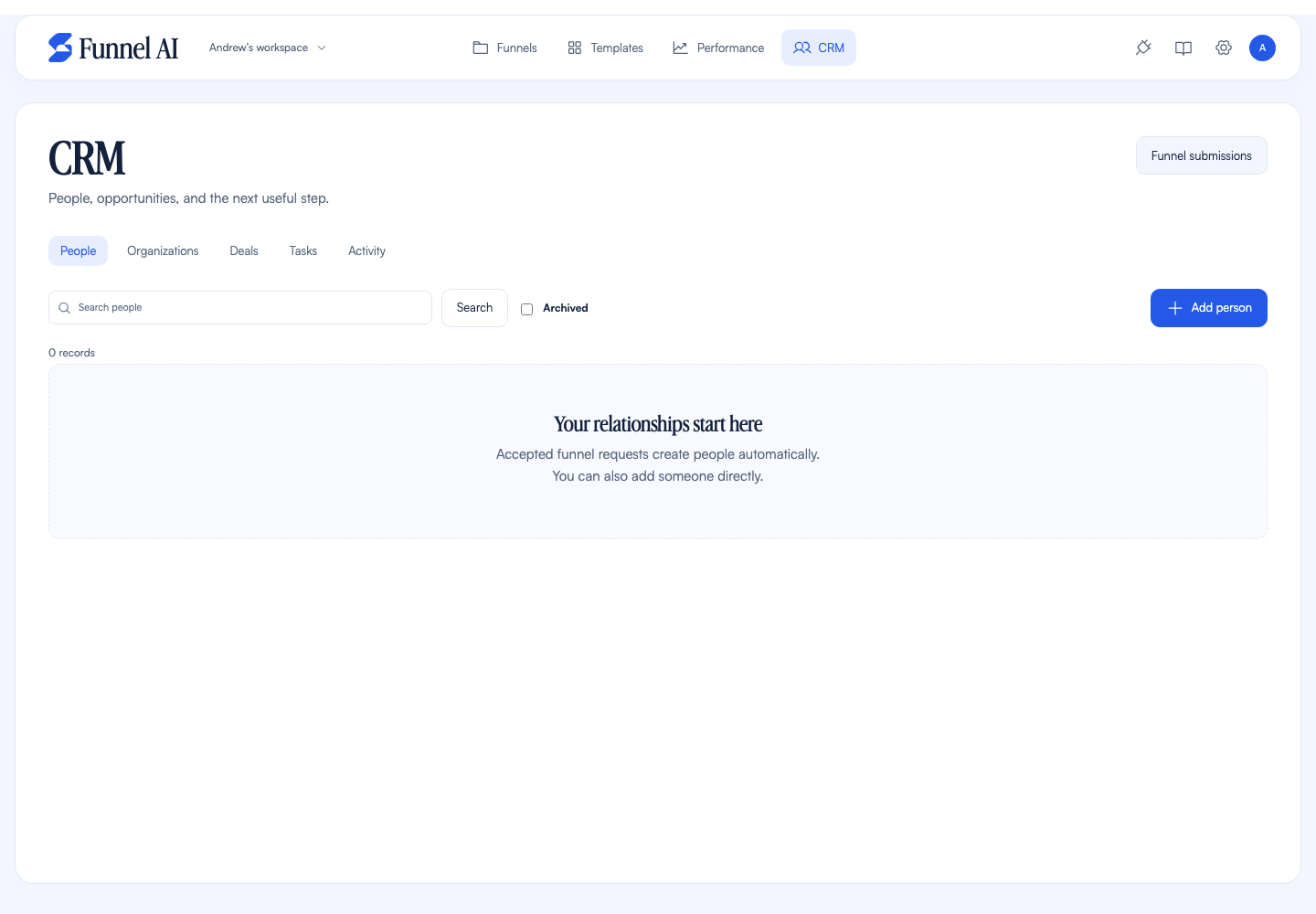Open the integrations plug icon
1316x914 pixels.
(1143, 48)
